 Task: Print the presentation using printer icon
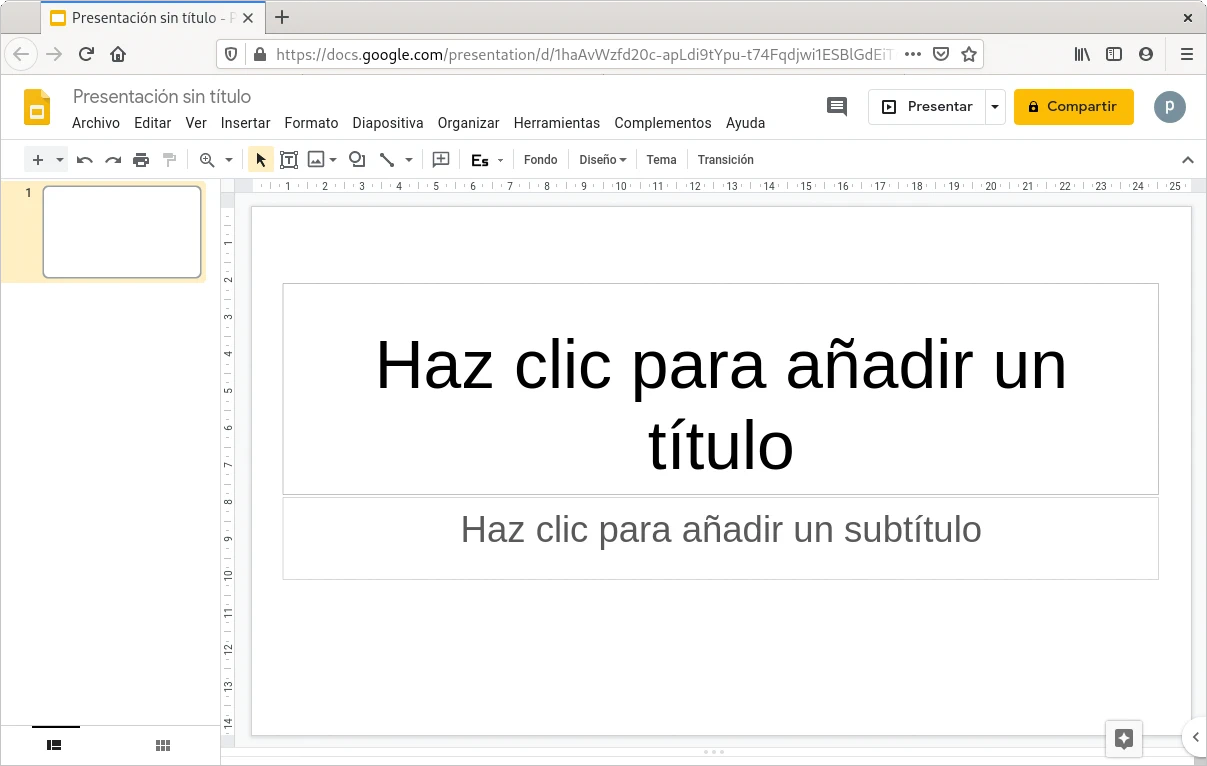coord(141,160)
